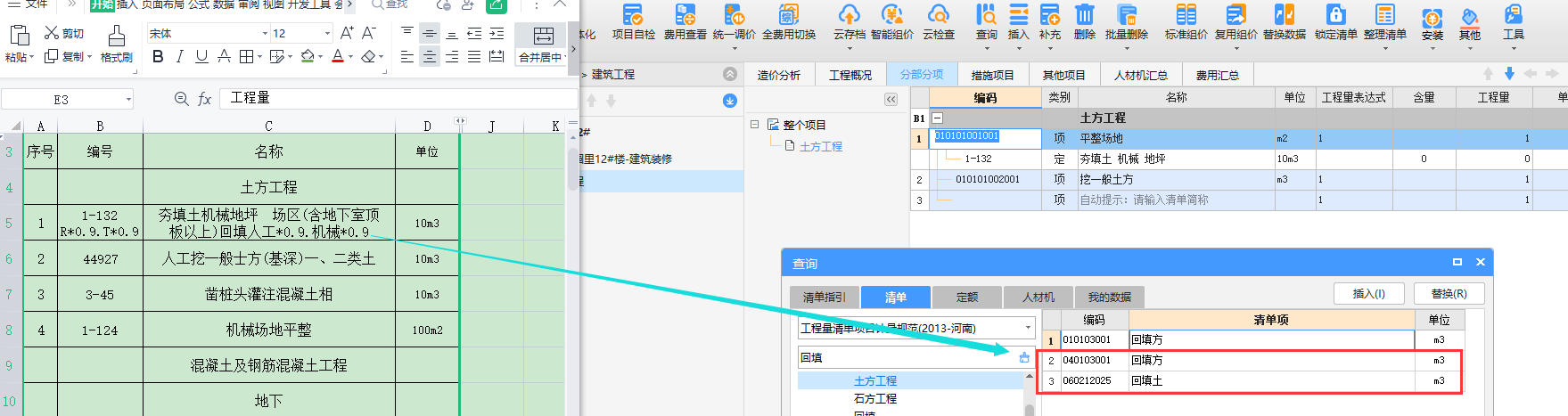Click the fill color bucket swatch

(308, 56)
